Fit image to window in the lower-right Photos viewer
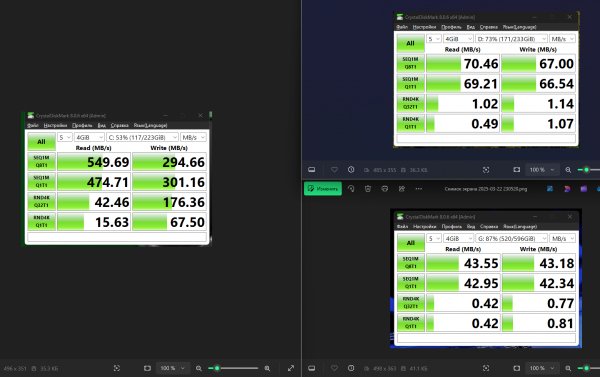Image resolution: width=600 pixels, height=377 pixels. point(517,368)
